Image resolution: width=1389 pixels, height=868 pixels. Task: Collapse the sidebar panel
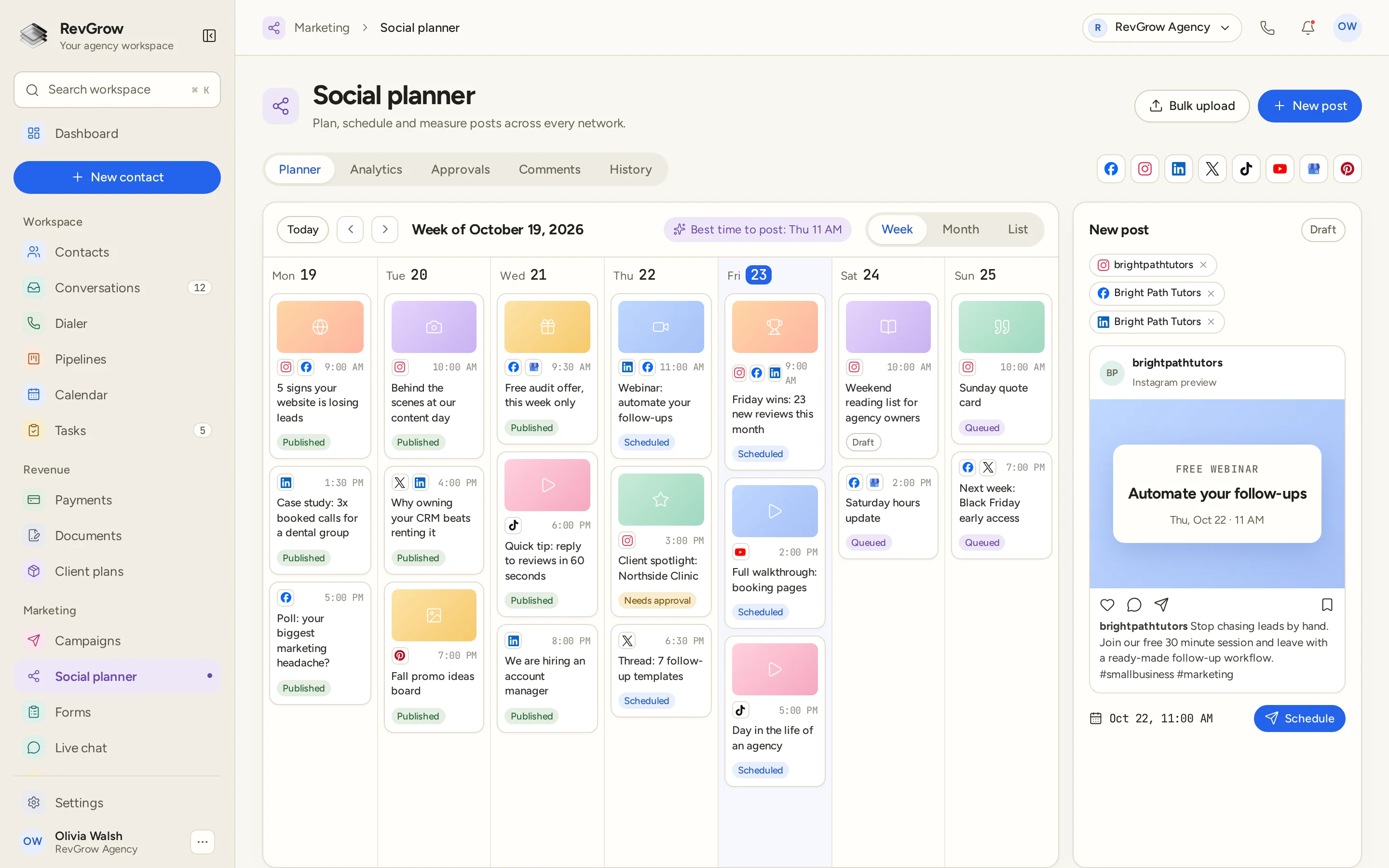(x=209, y=36)
